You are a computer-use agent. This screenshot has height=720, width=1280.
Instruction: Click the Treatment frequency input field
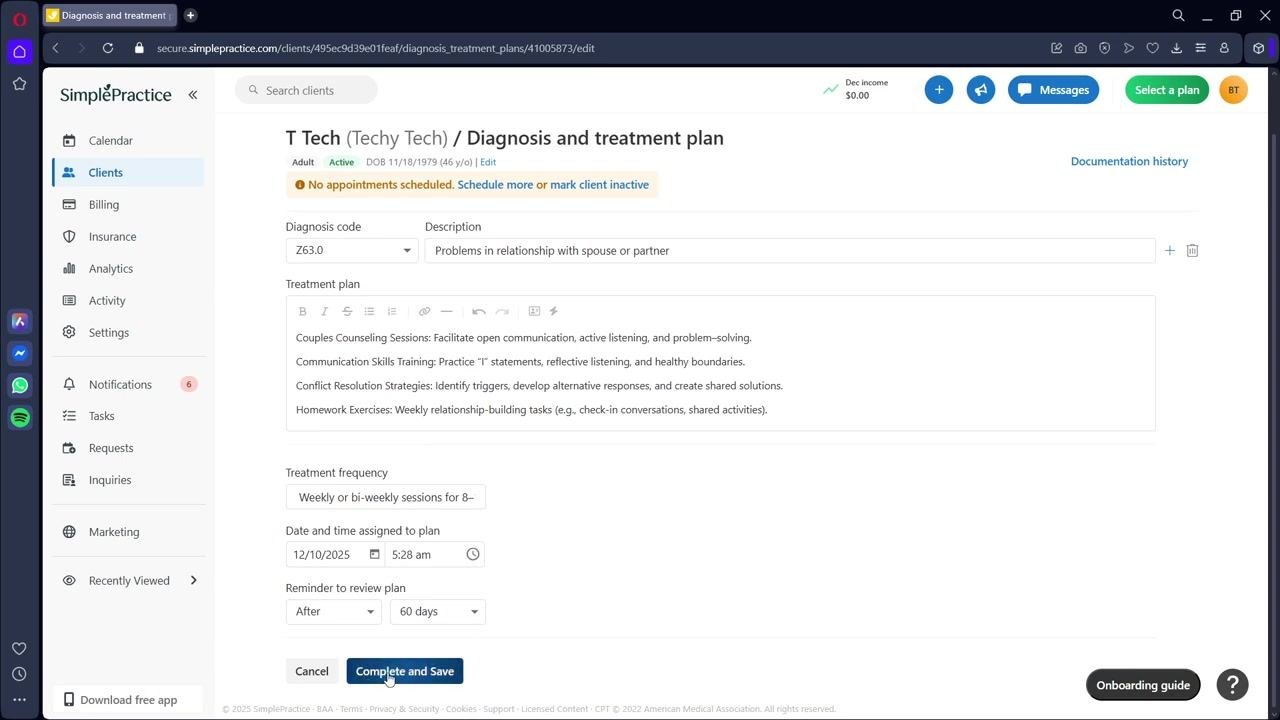coord(386,497)
